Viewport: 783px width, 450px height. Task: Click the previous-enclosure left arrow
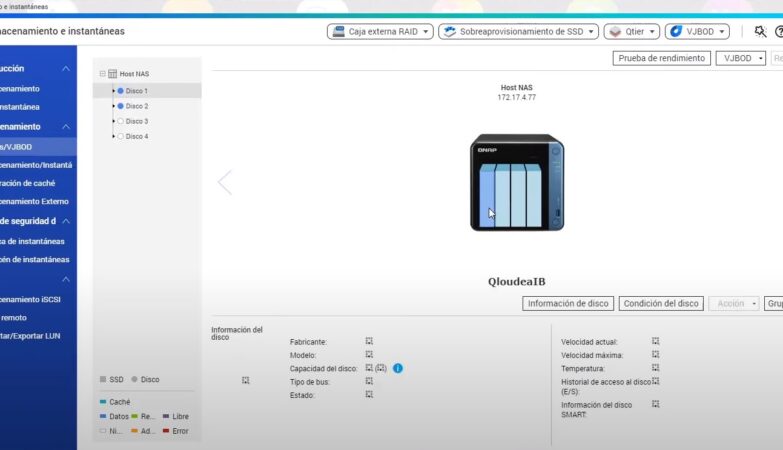click(x=225, y=182)
